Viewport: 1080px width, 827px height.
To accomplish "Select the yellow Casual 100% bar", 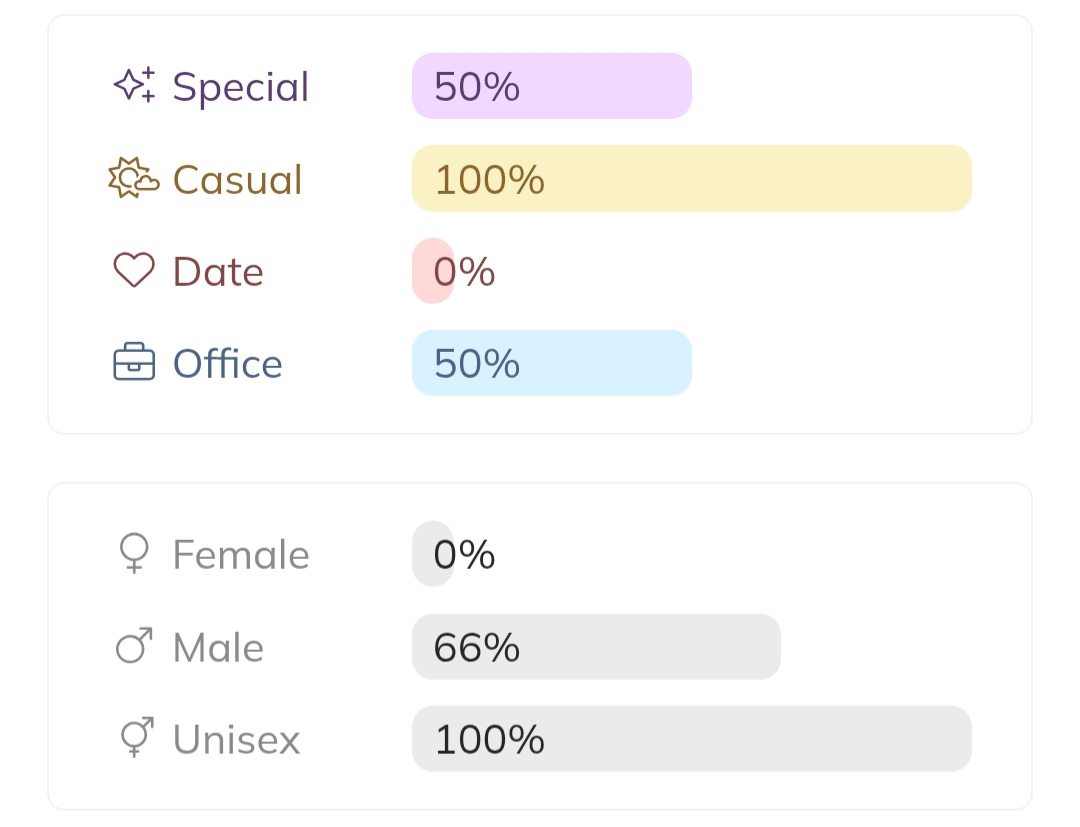I will [x=691, y=179].
